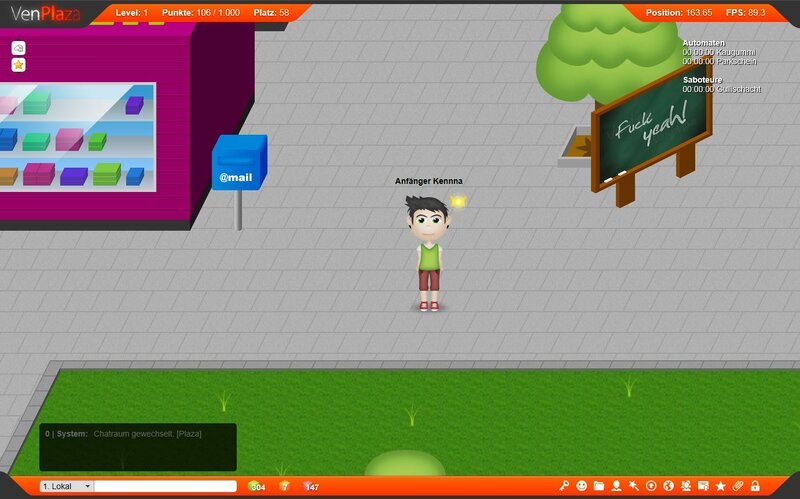
Task: Click the VenPlaza logo
Action: [45, 14]
